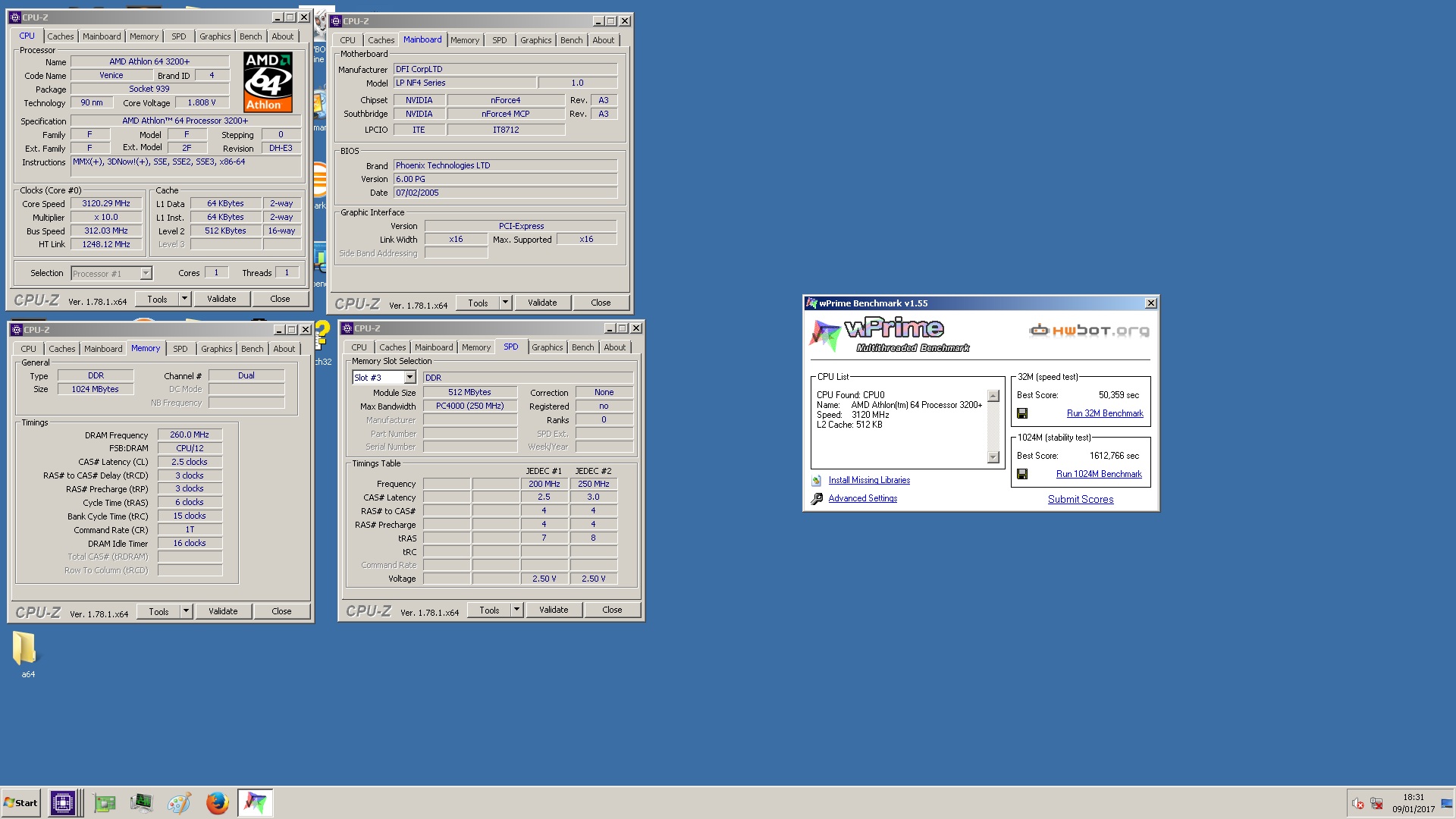
Task: Click the FSB:DRAM value CPU/12
Action: pyautogui.click(x=190, y=448)
